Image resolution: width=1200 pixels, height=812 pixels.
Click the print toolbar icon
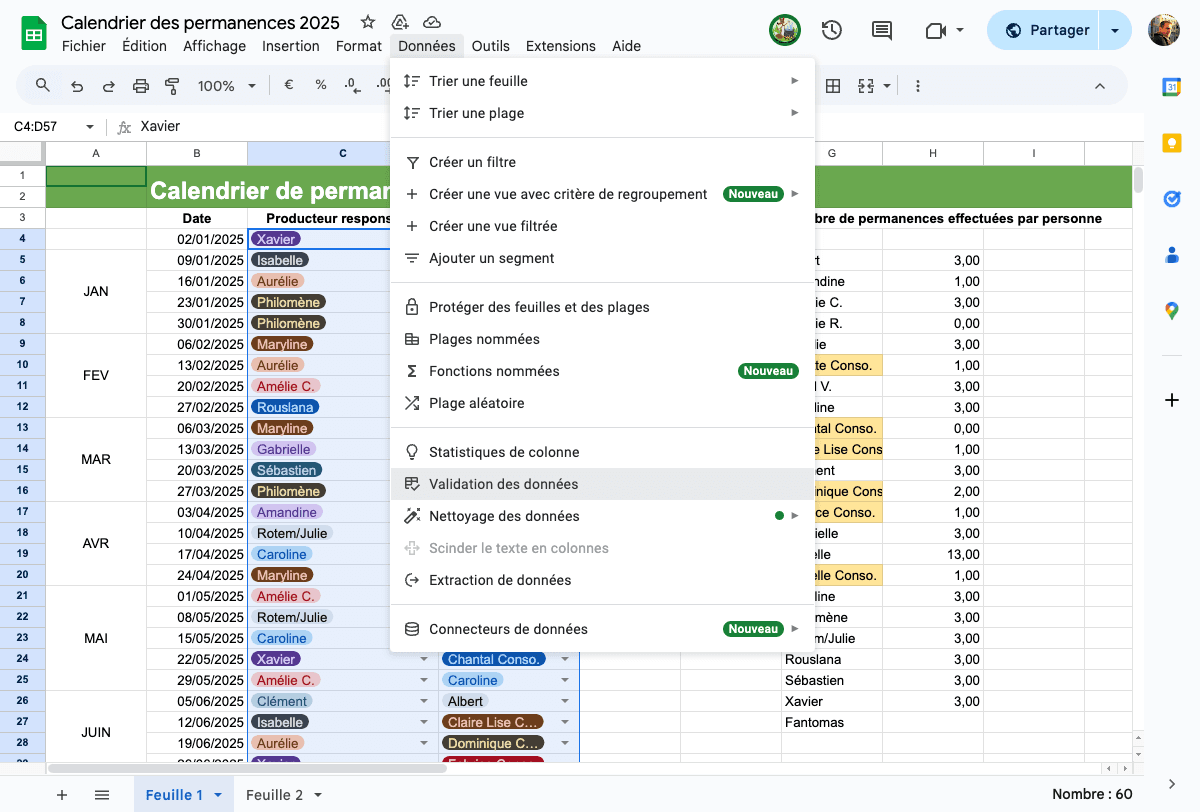coord(141,86)
